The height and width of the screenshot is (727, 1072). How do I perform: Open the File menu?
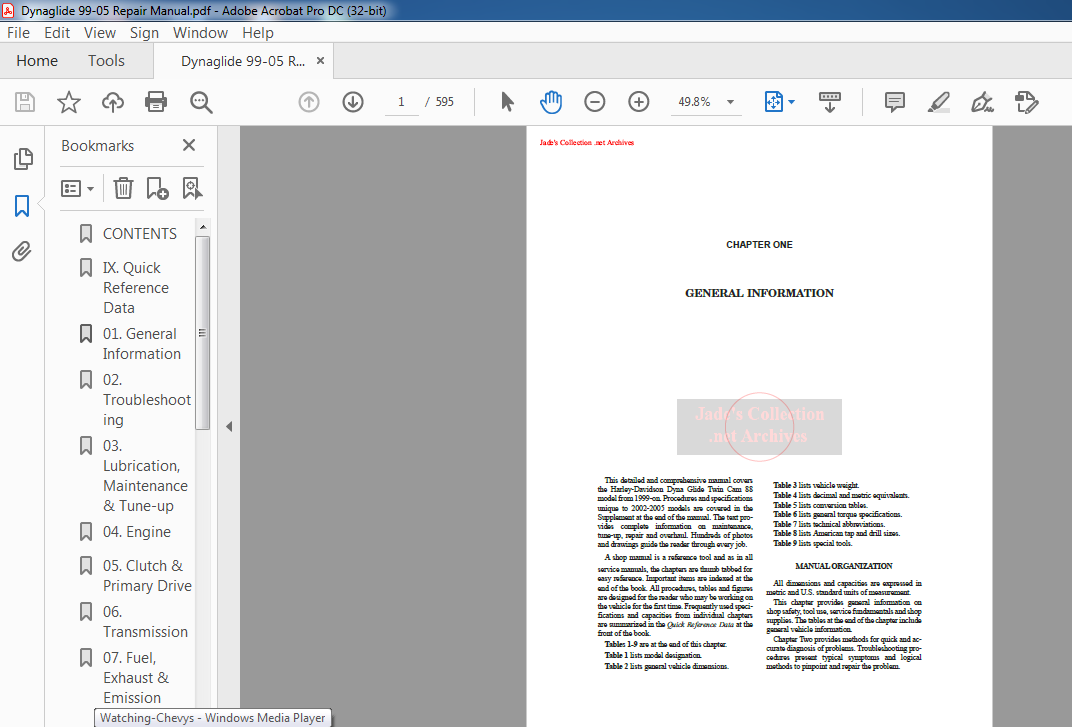(x=18, y=33)
